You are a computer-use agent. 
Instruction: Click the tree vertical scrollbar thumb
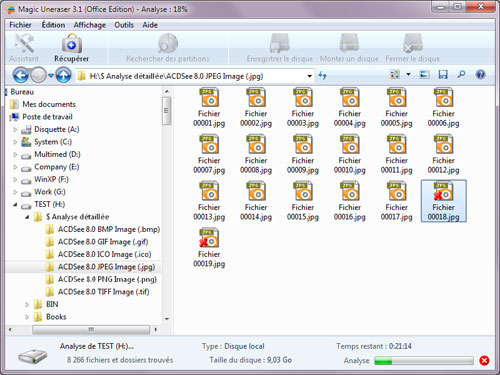coord(167,111)
